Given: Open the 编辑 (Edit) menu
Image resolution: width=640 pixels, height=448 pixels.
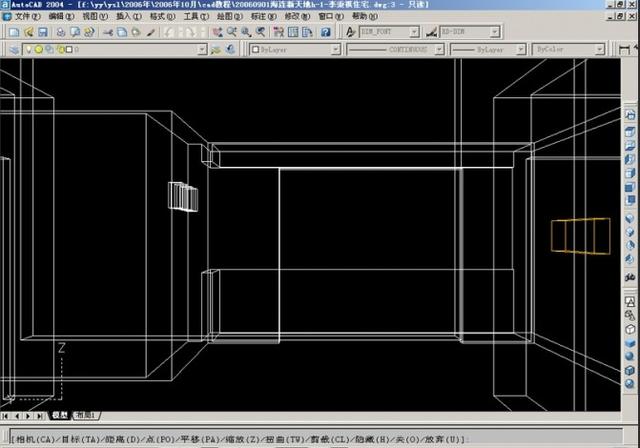Looking at the screenshot, I should 61,17.
